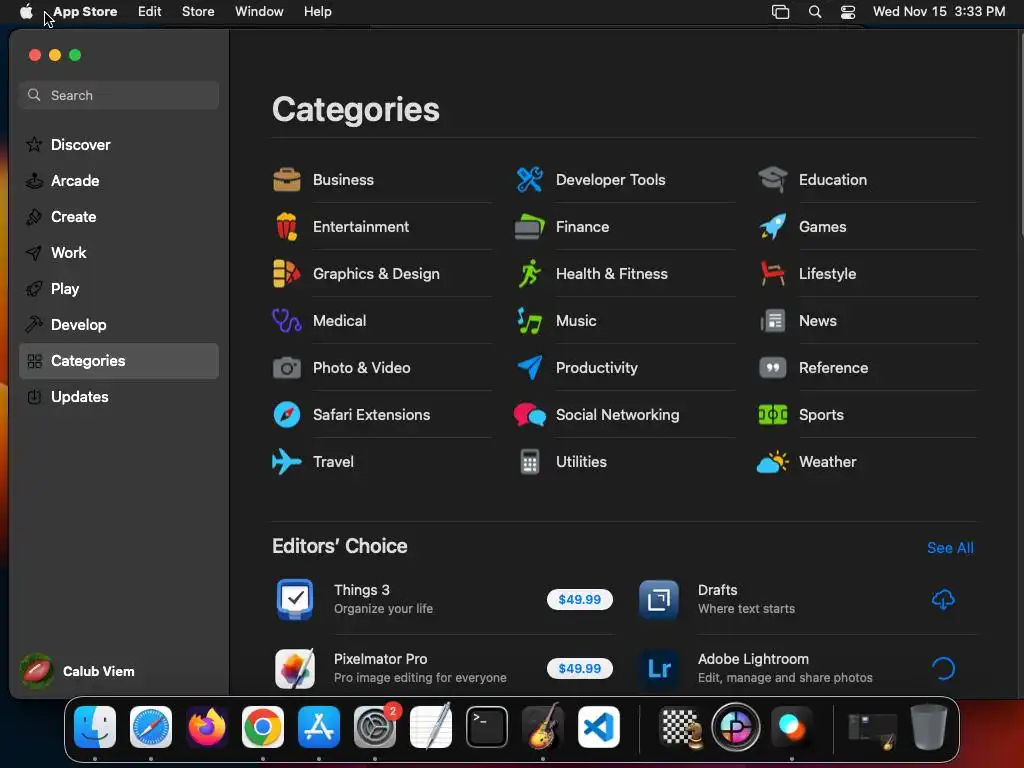1024x768 pixels.
Task: Select the Social Networking chat bubbles icon
Action: [530, 415]
